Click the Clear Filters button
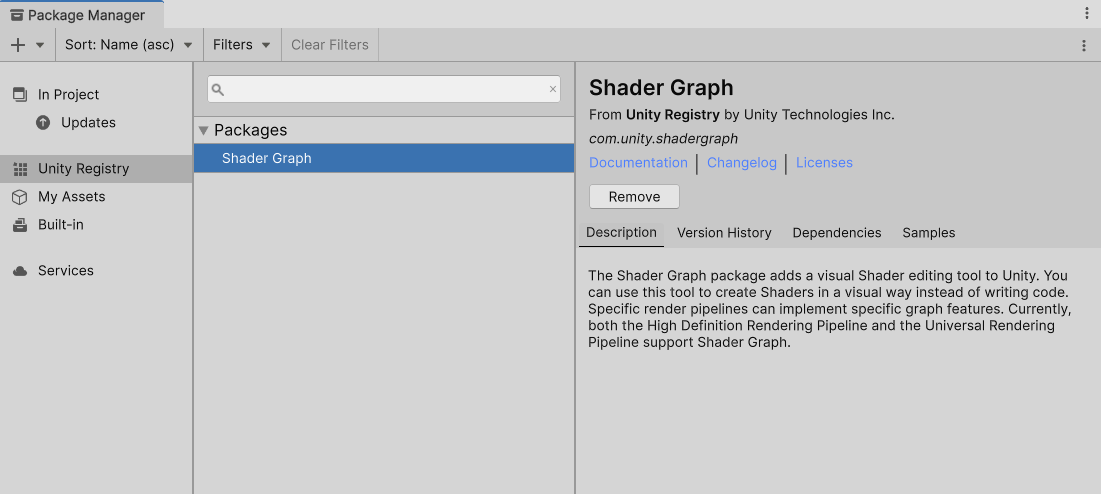This screenshot has width=1101, height=494. click(x=330, y=45)
